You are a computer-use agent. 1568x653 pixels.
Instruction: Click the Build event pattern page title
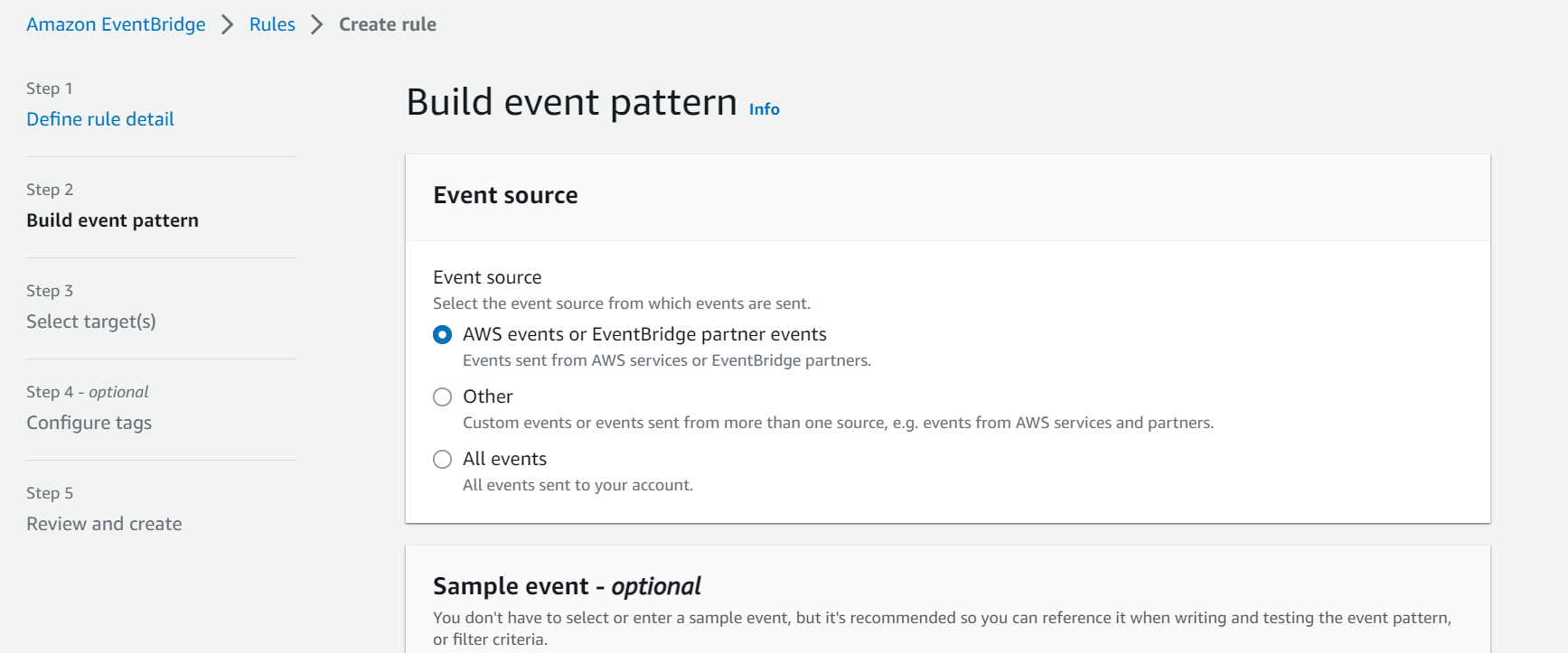click(x=571, y=102)
